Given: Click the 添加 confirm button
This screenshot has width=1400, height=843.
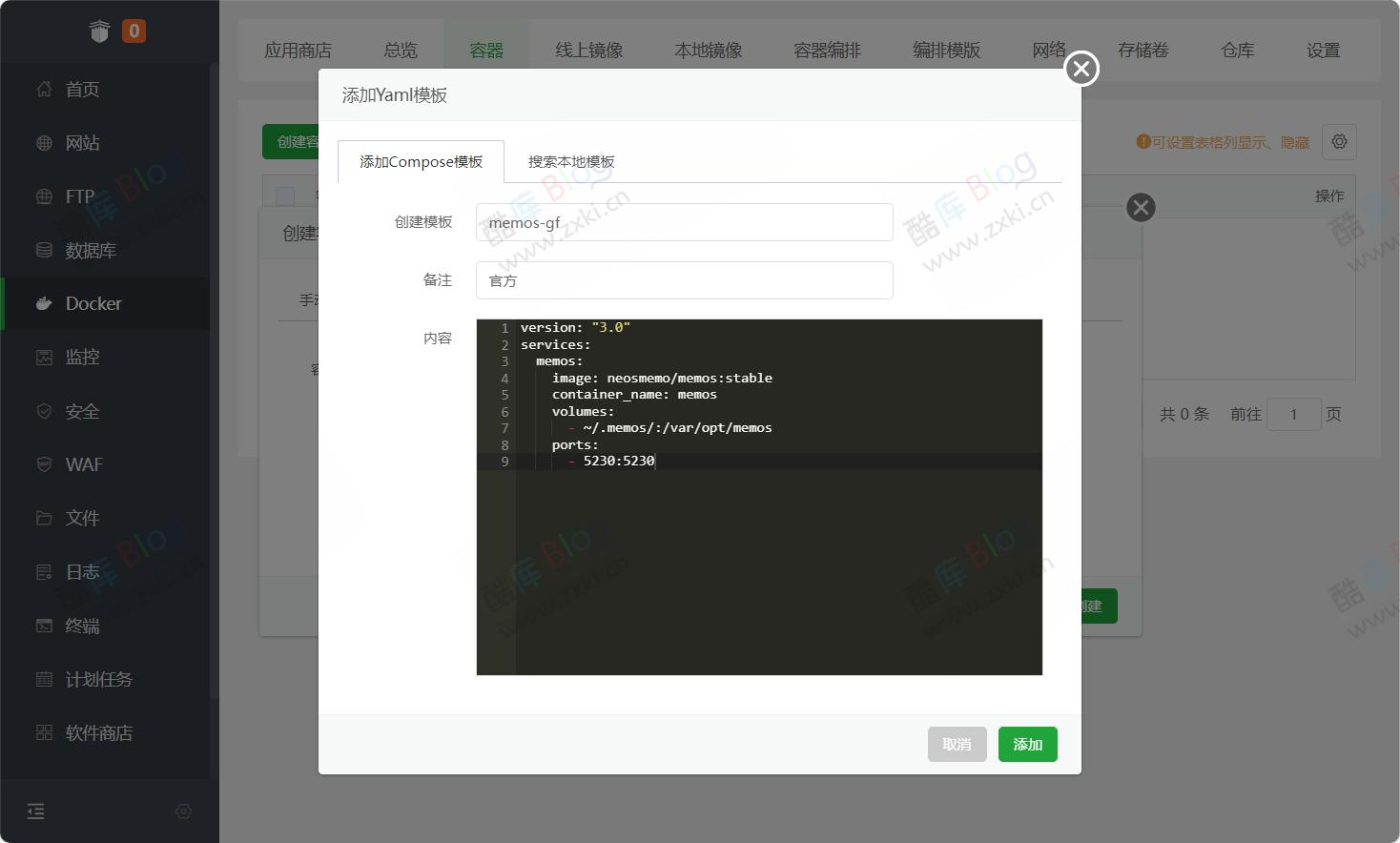Looking at the screenshot, I should coord(1027,744).
